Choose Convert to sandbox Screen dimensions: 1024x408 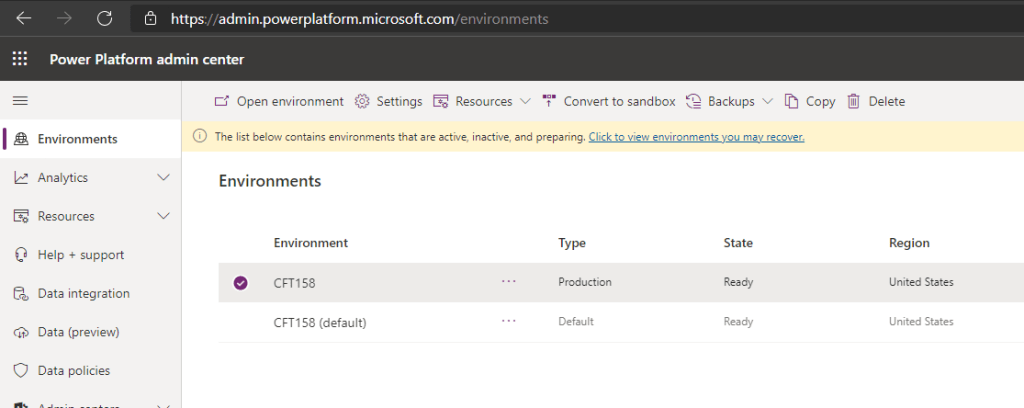[620, 101]
